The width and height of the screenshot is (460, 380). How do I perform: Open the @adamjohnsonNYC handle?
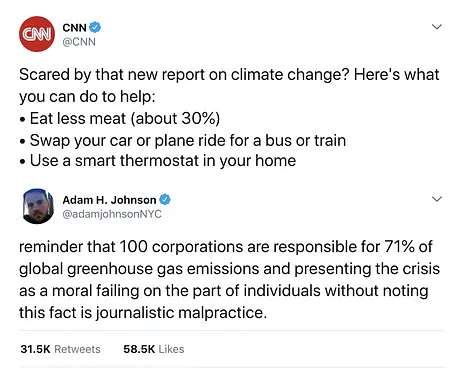112,214
